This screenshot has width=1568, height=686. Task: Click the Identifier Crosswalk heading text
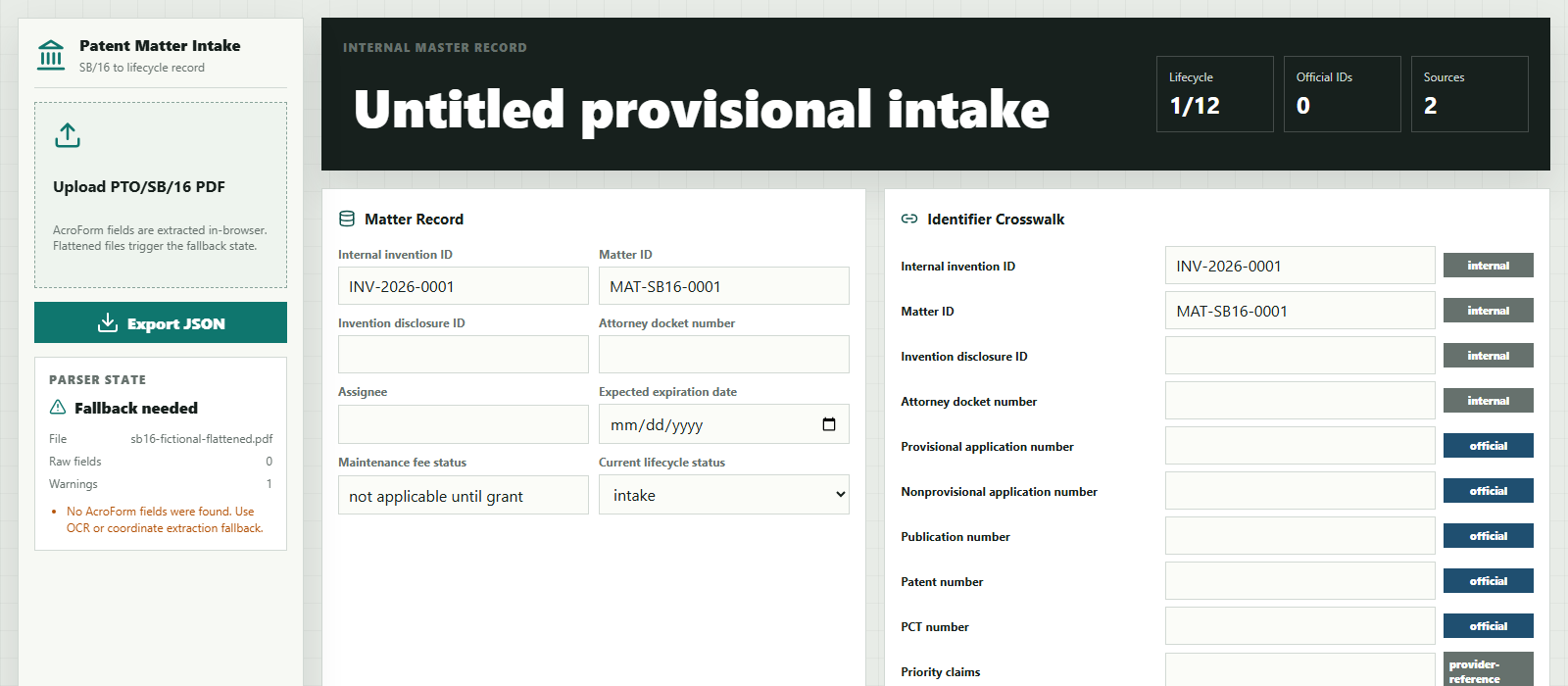coord(996,220)
